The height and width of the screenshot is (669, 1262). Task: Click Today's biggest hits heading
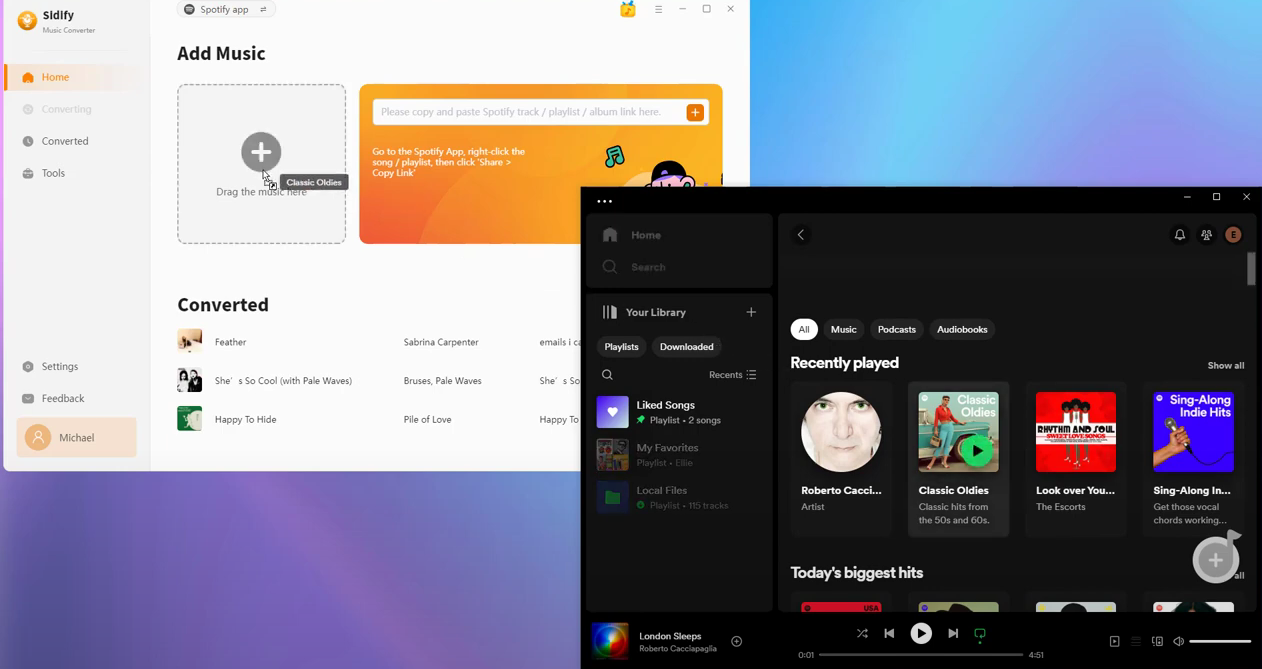pyautogui.click(x=857, y=573)
